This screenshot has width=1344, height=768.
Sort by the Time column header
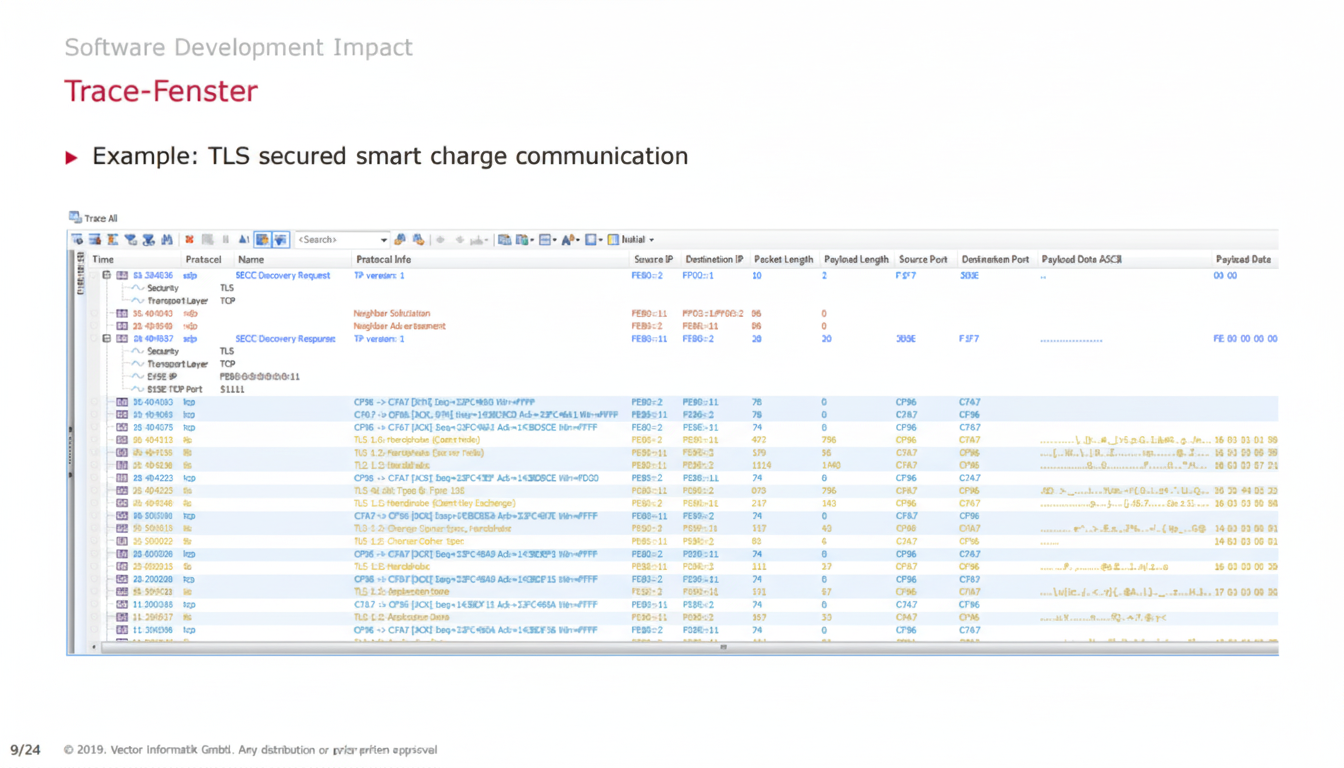coord(103,259)
